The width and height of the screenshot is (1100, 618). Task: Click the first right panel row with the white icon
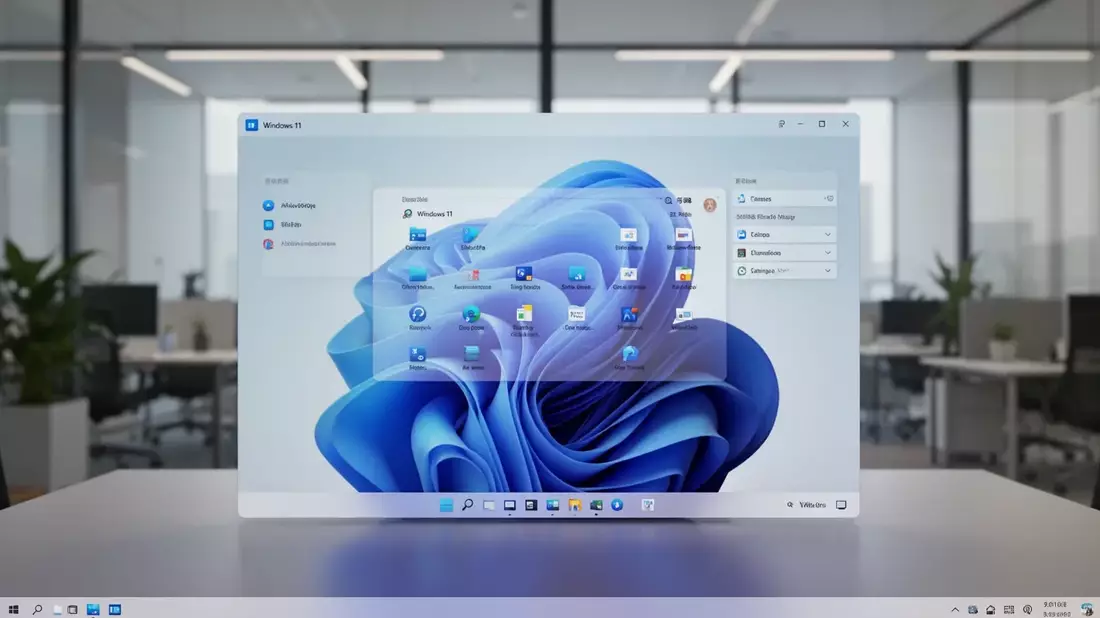[x=784, y=199]
